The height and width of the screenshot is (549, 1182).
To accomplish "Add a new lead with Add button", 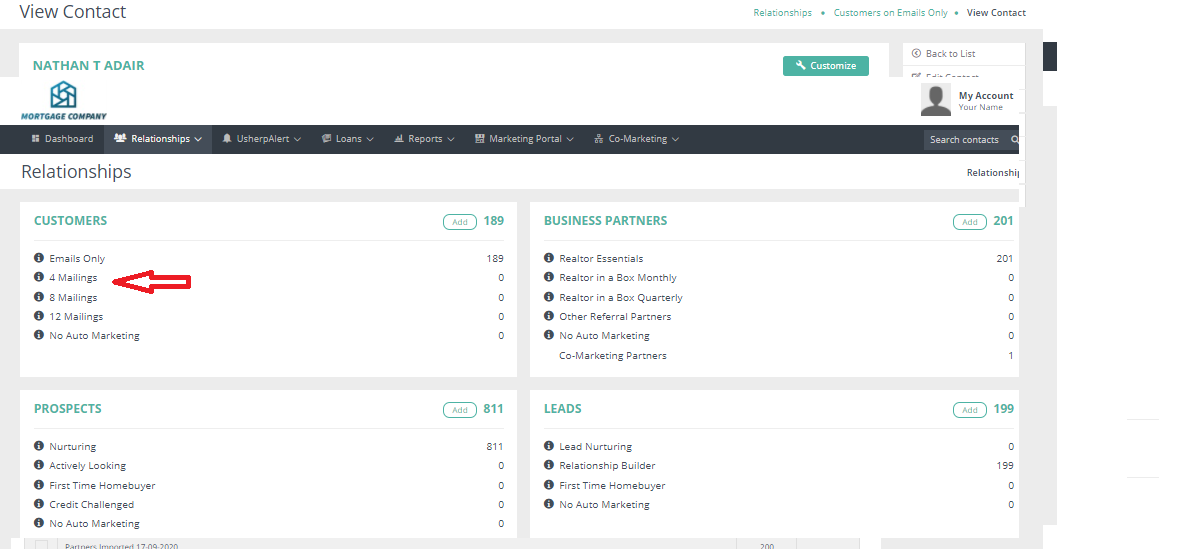I will click(969, 410).
